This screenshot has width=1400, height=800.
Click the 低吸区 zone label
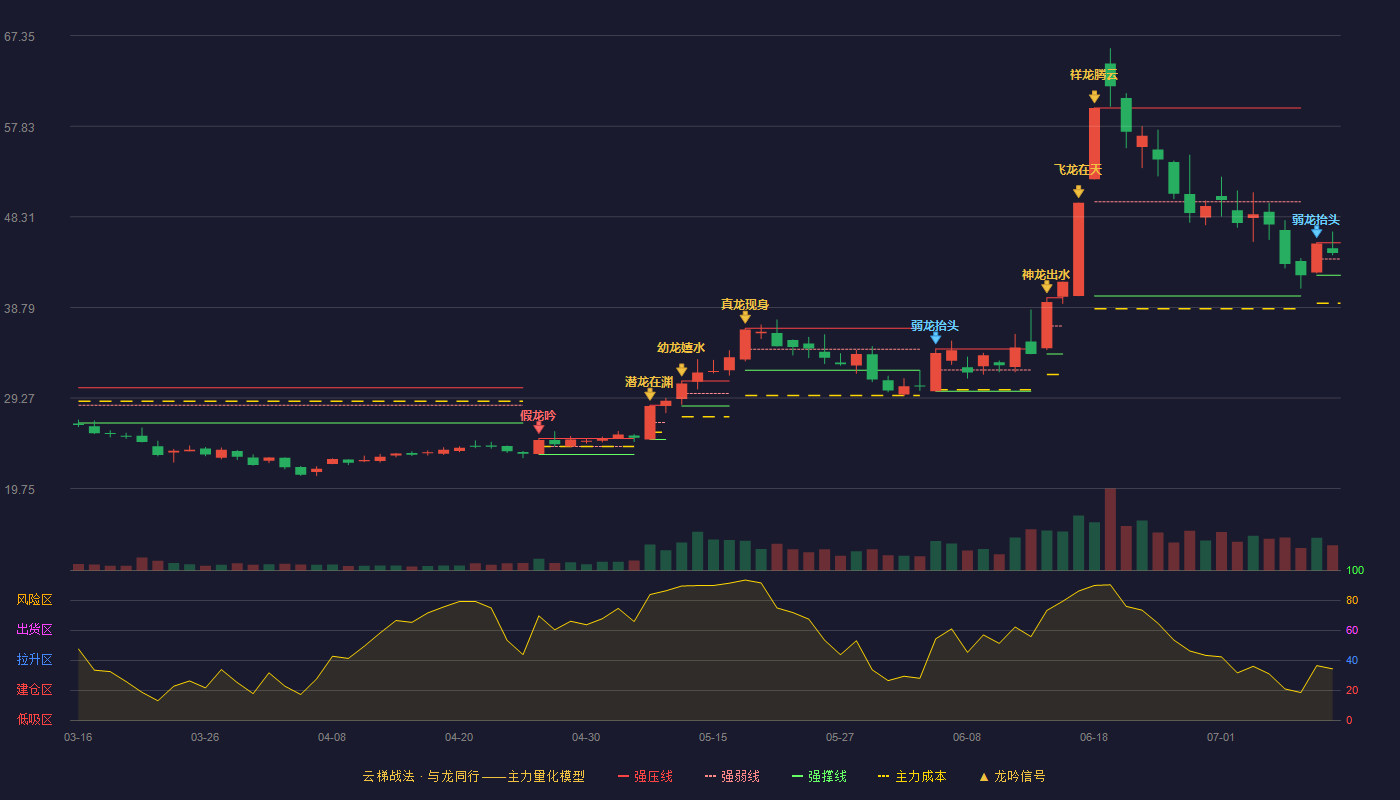pyautogui.click(x=34, y=720)
